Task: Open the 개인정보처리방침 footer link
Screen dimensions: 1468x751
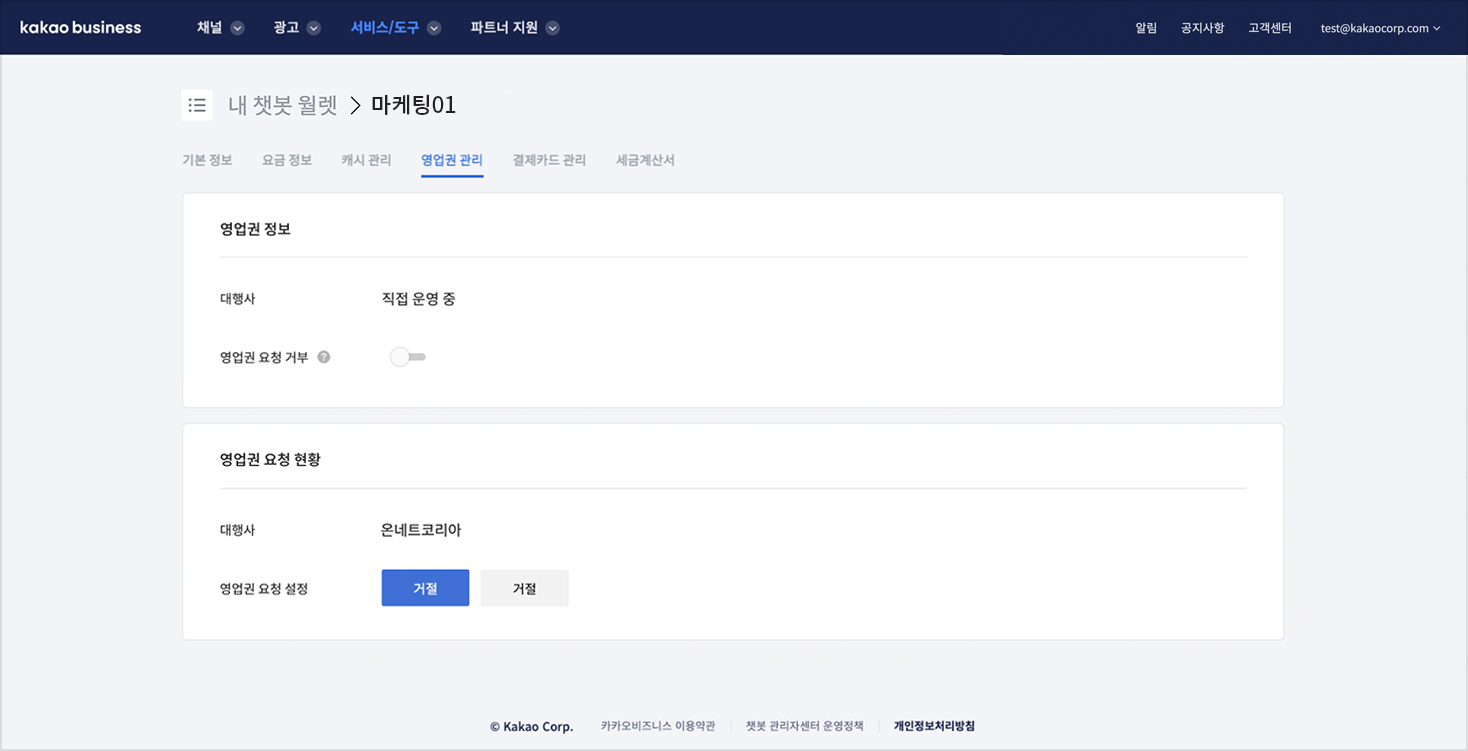Action: point(934,726)
